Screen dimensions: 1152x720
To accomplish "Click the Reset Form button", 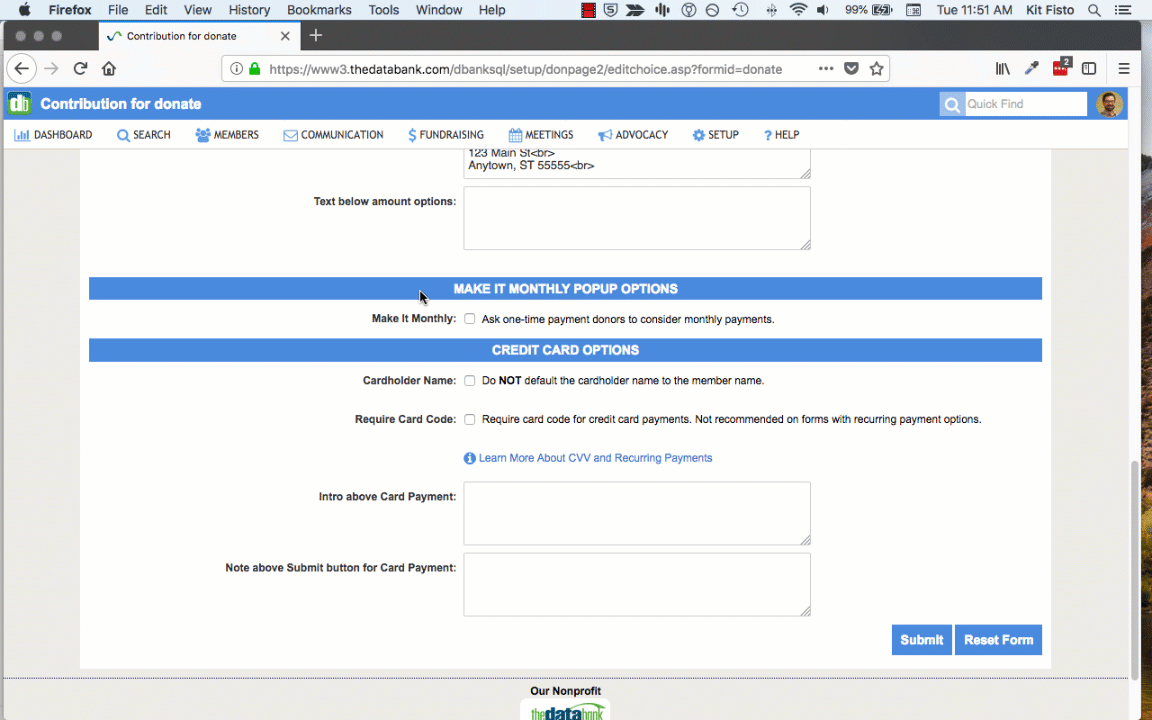I will tap(998, 640).
